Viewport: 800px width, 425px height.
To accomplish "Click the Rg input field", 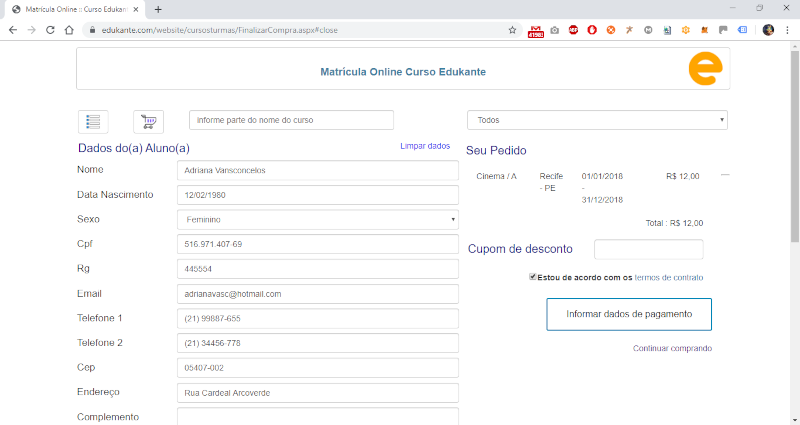I will click(318, 269).
